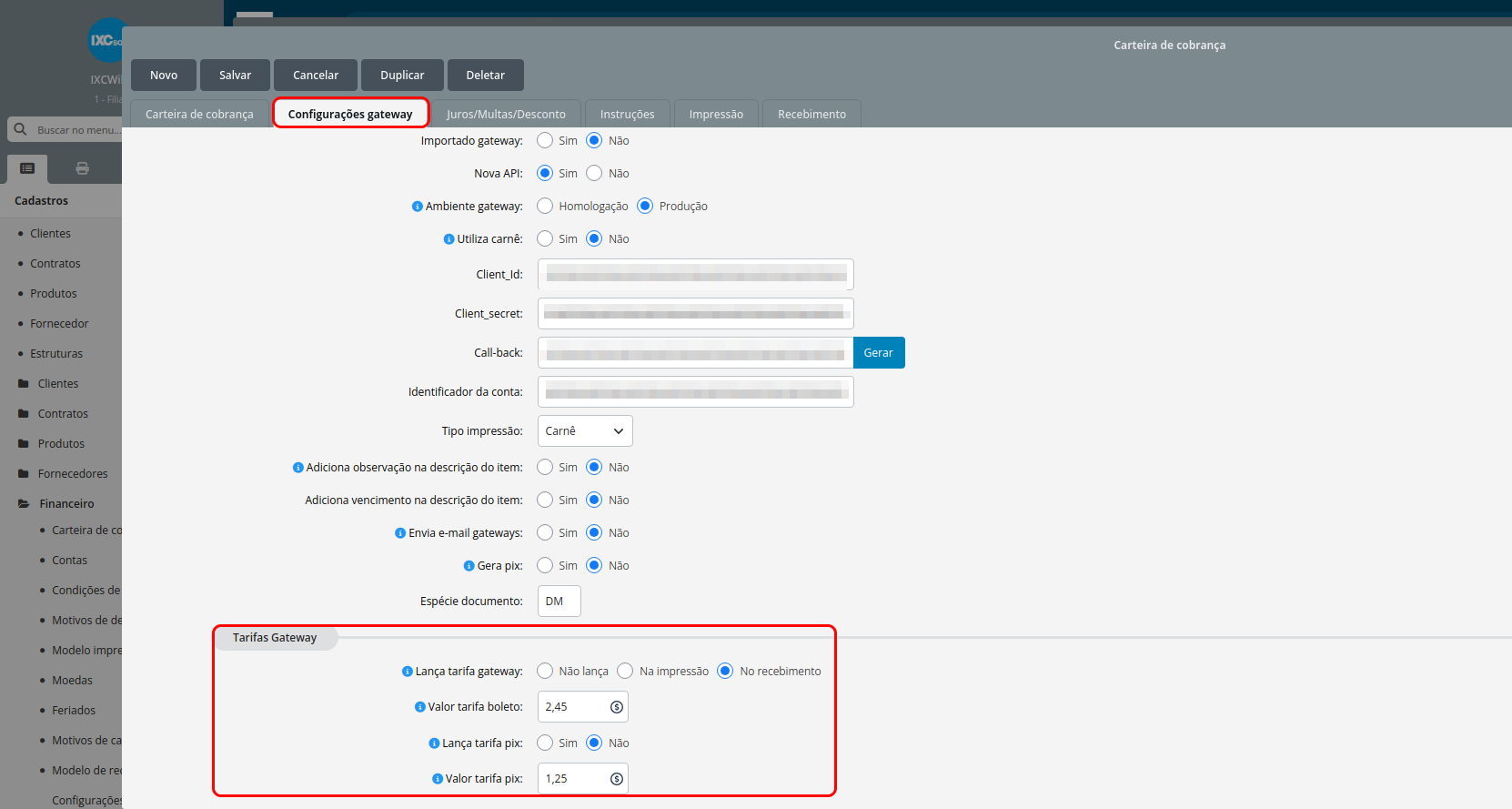Click the Novo button
This screenshot has width=1512, height=809.
(164, 76)
